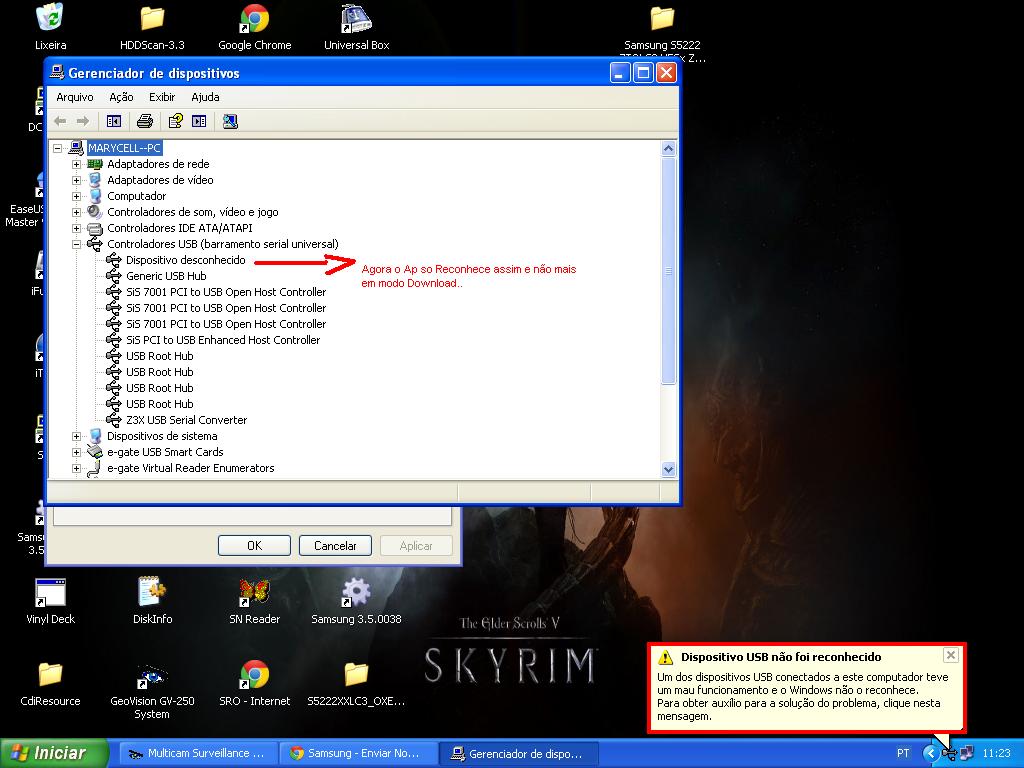Select SiS PCI to USB Enhanced Host Controller

point(223,340)
